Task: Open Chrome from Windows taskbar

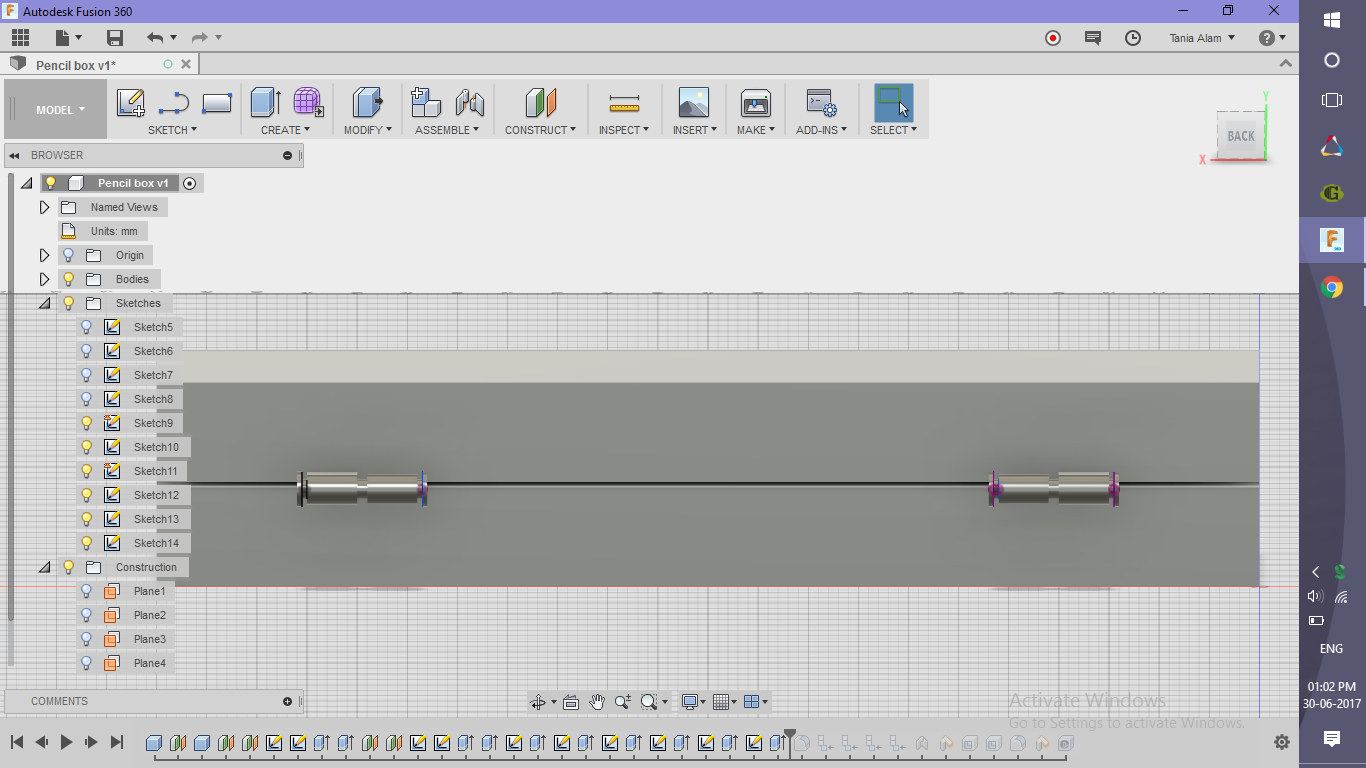Action: pos(1332,288)
